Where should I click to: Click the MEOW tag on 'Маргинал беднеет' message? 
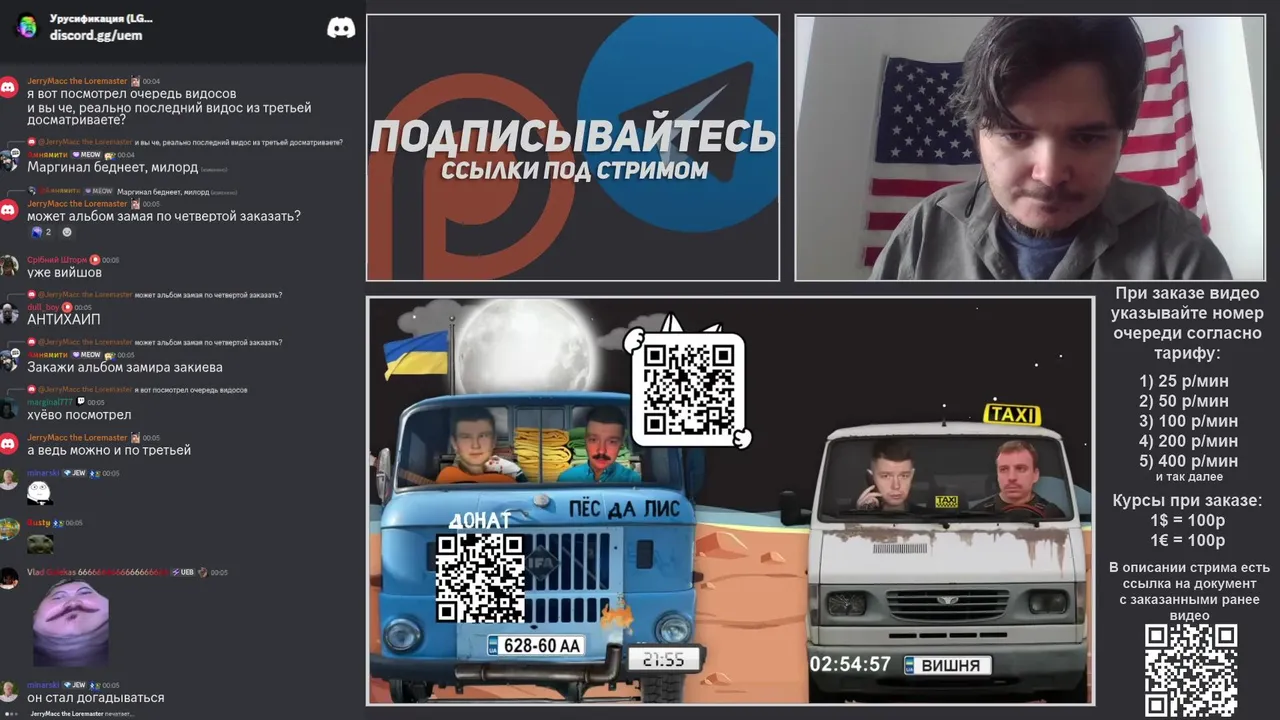click(x=86, y=155)
